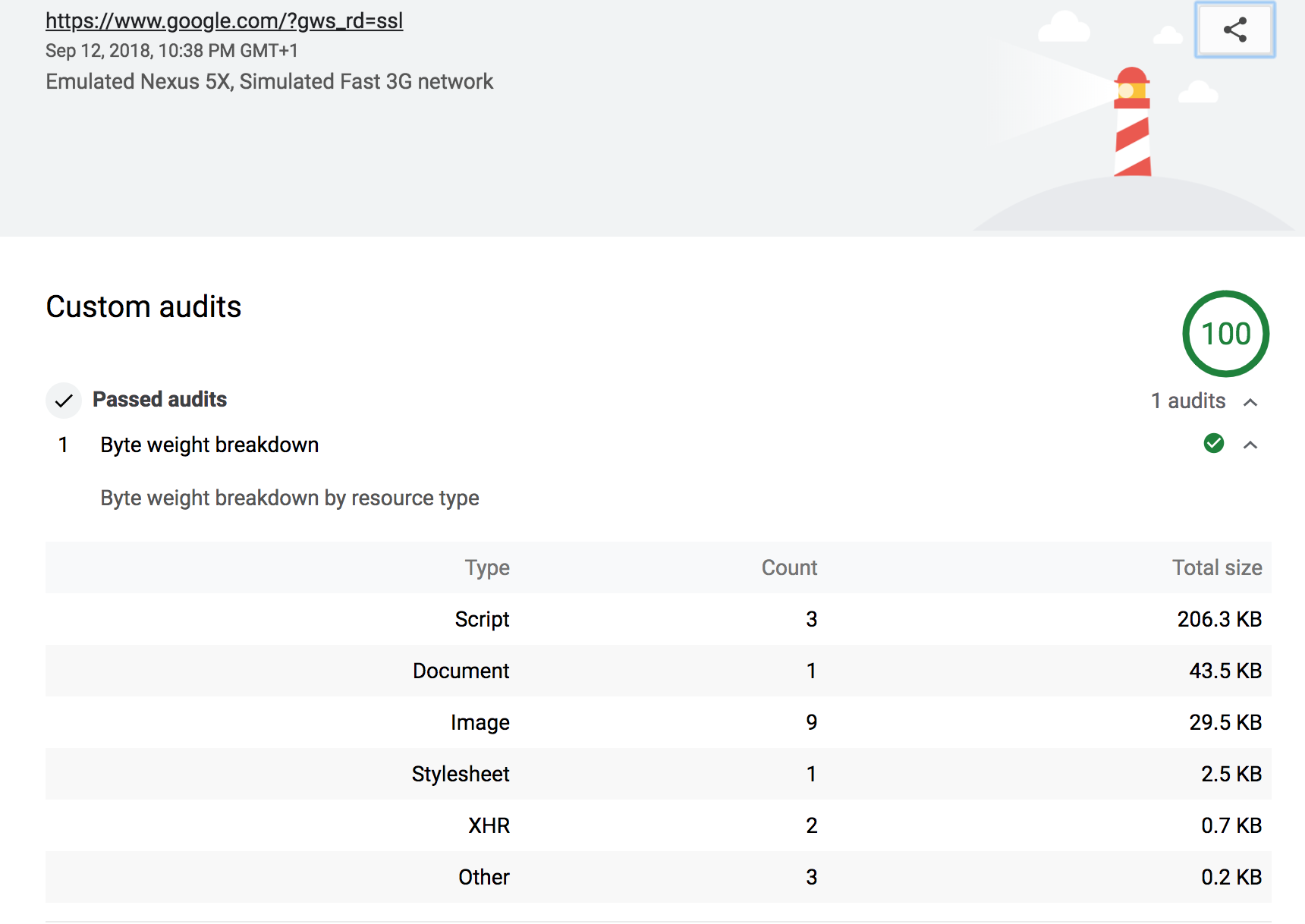Image resolution: width=1305 pixels, height=924 pixels.
Task: Click the Byte weight breakdown audit title
Action: pos(209,445)
